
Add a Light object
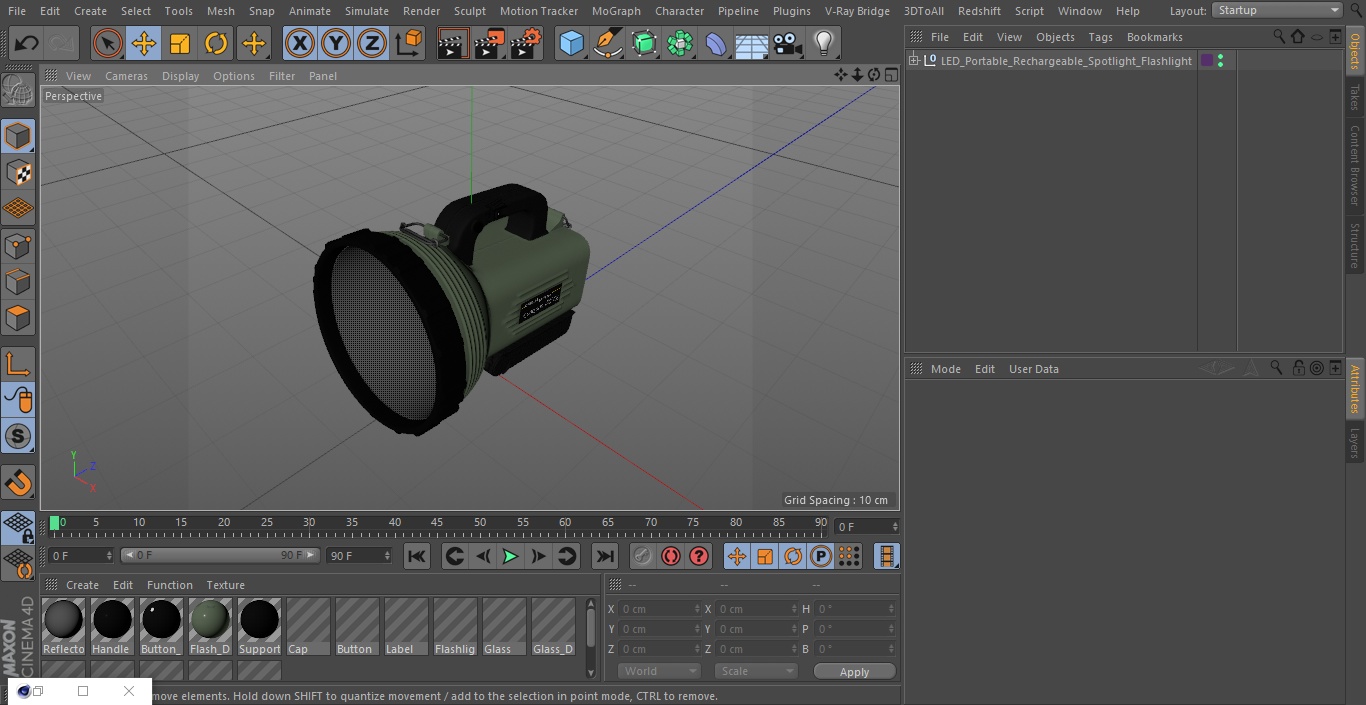coord(824,43)
